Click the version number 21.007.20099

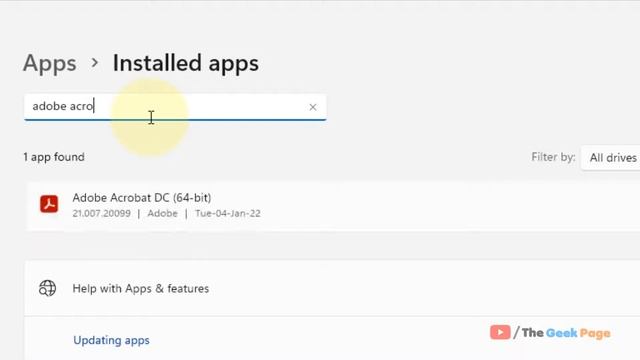click(102, 213)
